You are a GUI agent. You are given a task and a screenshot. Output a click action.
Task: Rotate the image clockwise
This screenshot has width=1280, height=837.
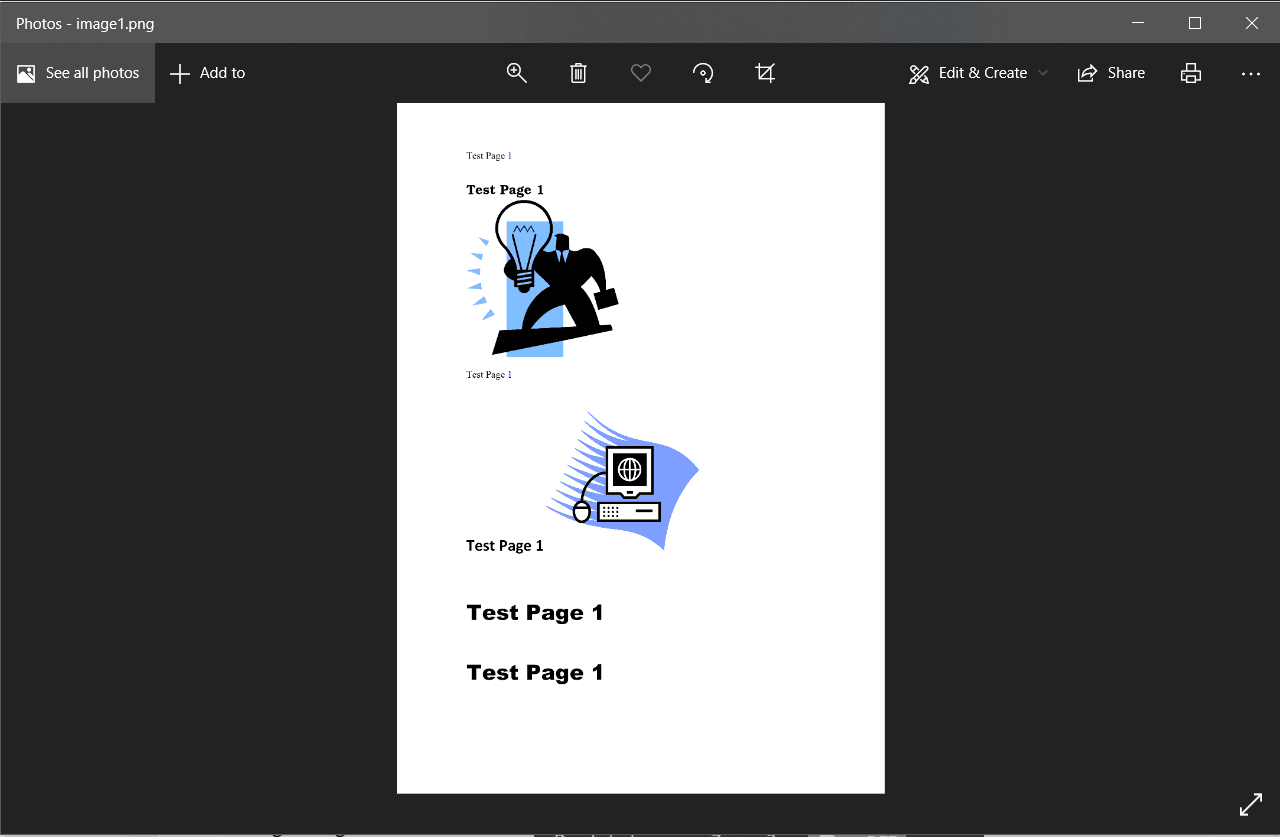point(703,72)
